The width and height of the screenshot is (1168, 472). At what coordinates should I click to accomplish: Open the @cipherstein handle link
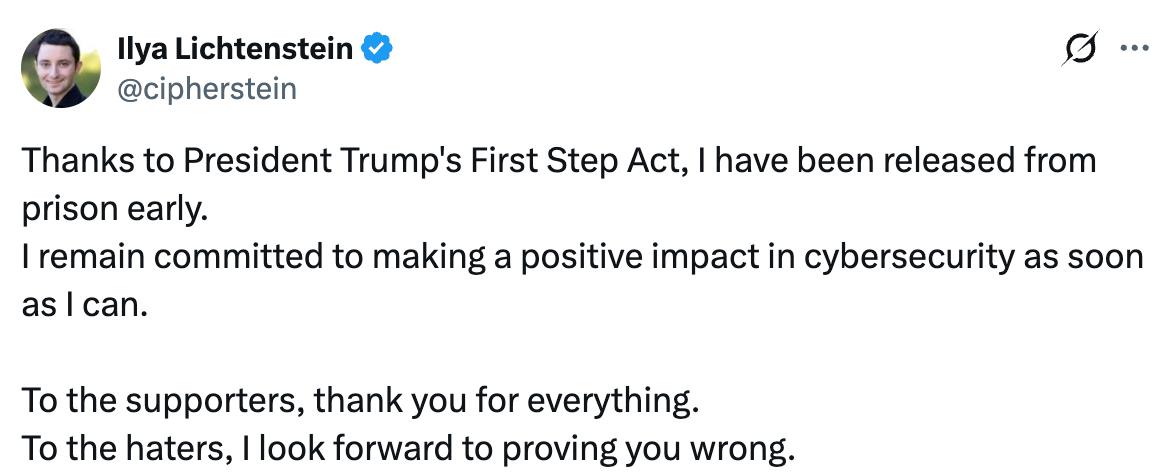coord(207,89)
